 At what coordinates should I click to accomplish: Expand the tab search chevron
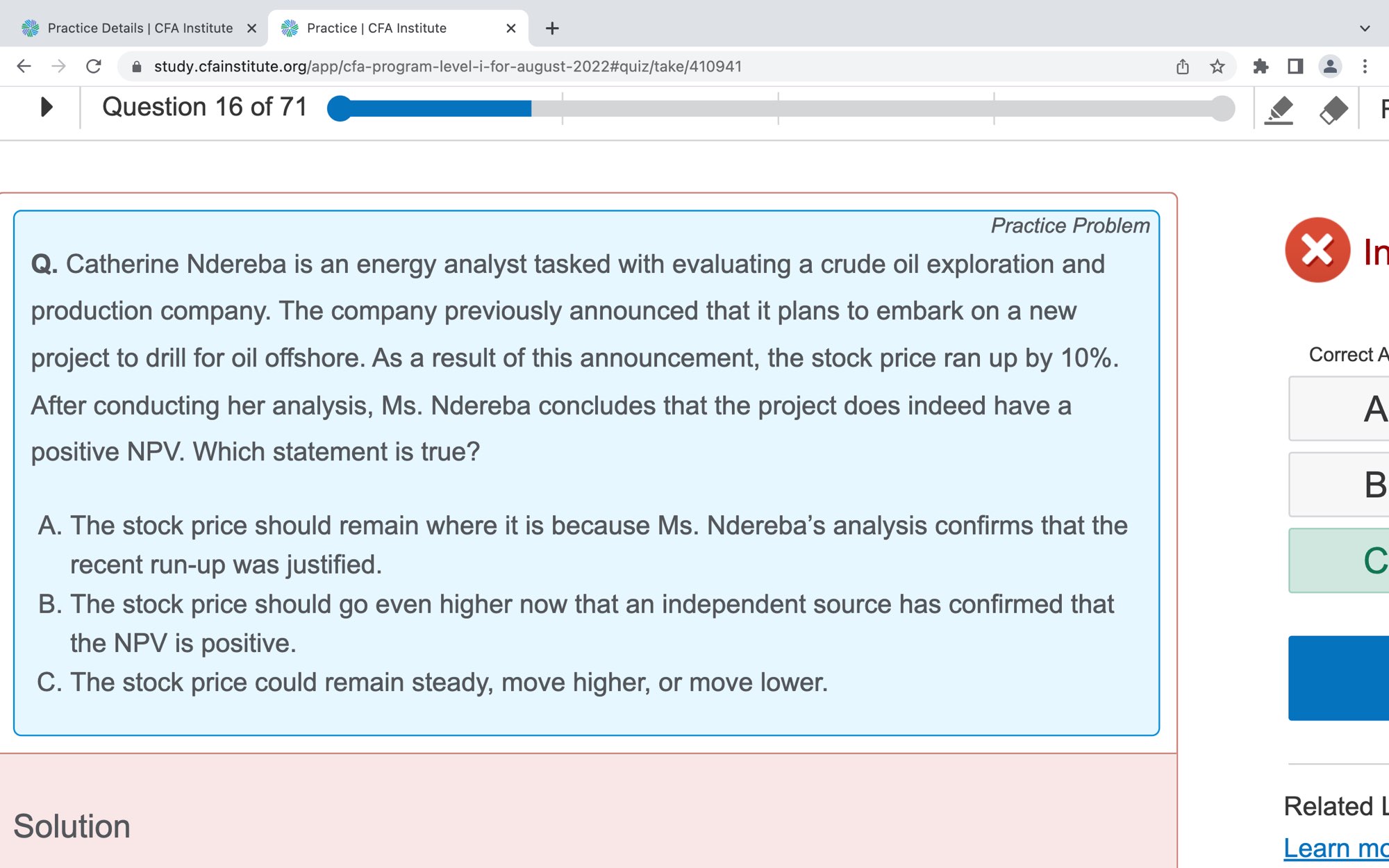point(1364,28)
